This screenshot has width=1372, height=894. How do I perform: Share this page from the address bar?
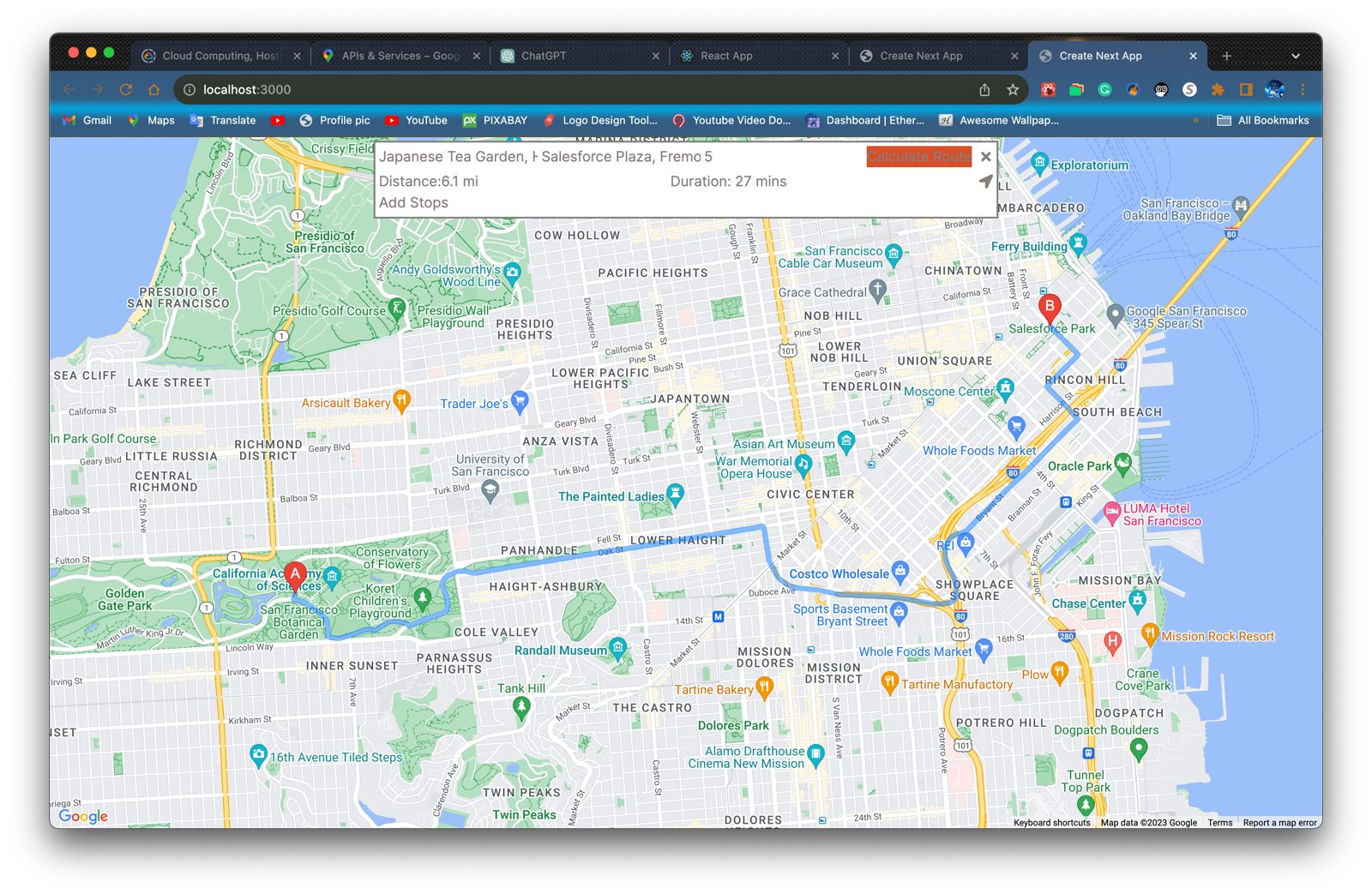pos(984,89)
